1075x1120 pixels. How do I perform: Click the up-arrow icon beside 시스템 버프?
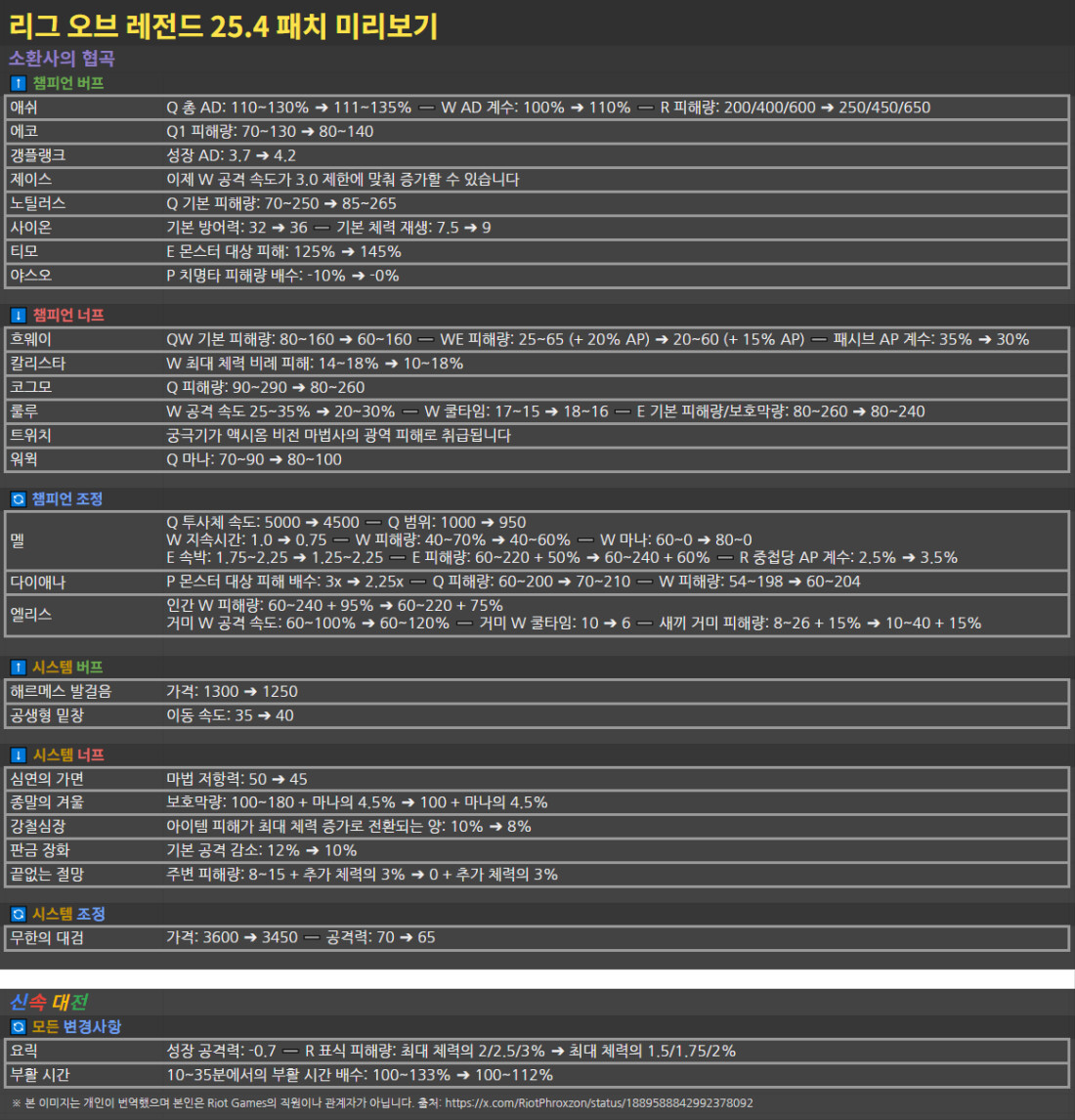point(18,668)
